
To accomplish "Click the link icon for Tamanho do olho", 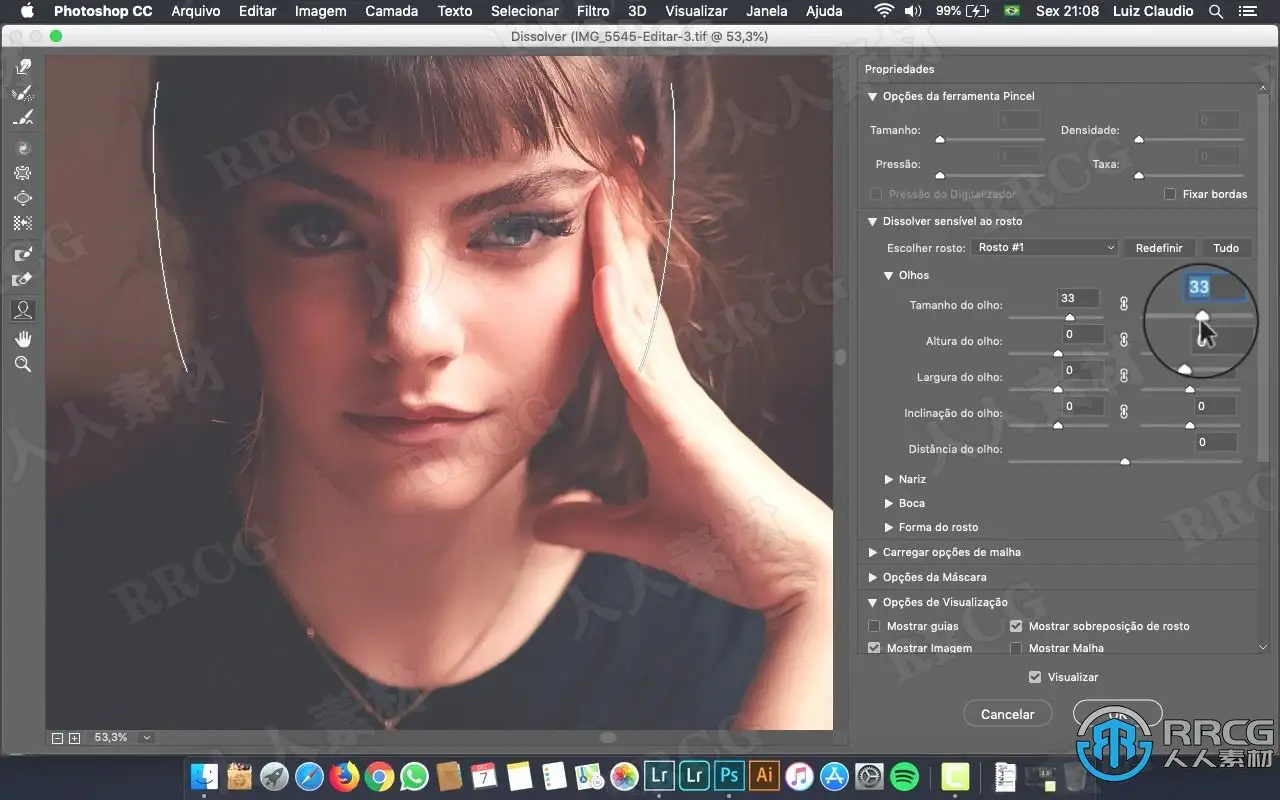I will pos(1123,304).
